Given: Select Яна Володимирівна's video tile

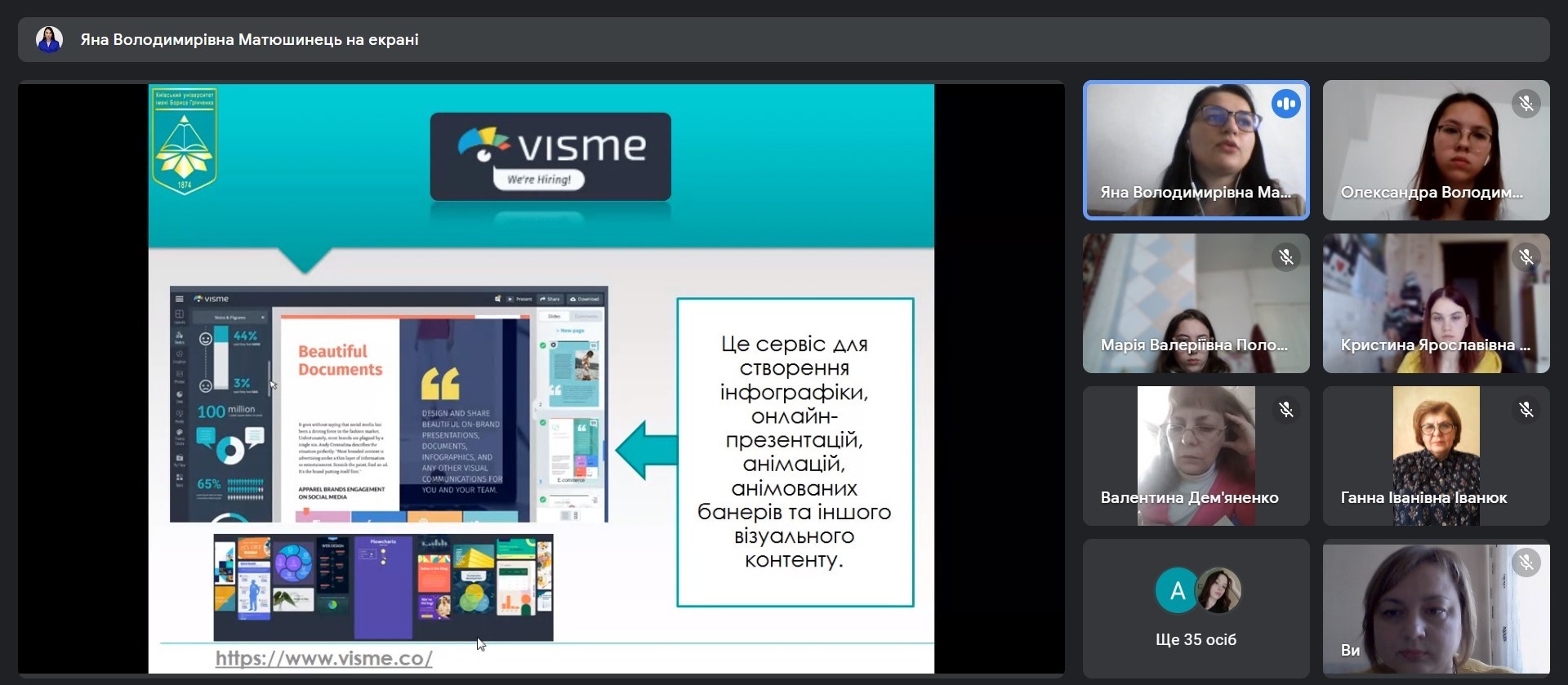Looking at the screenshot, I should pyautogui.click(x=1196, y=150).
